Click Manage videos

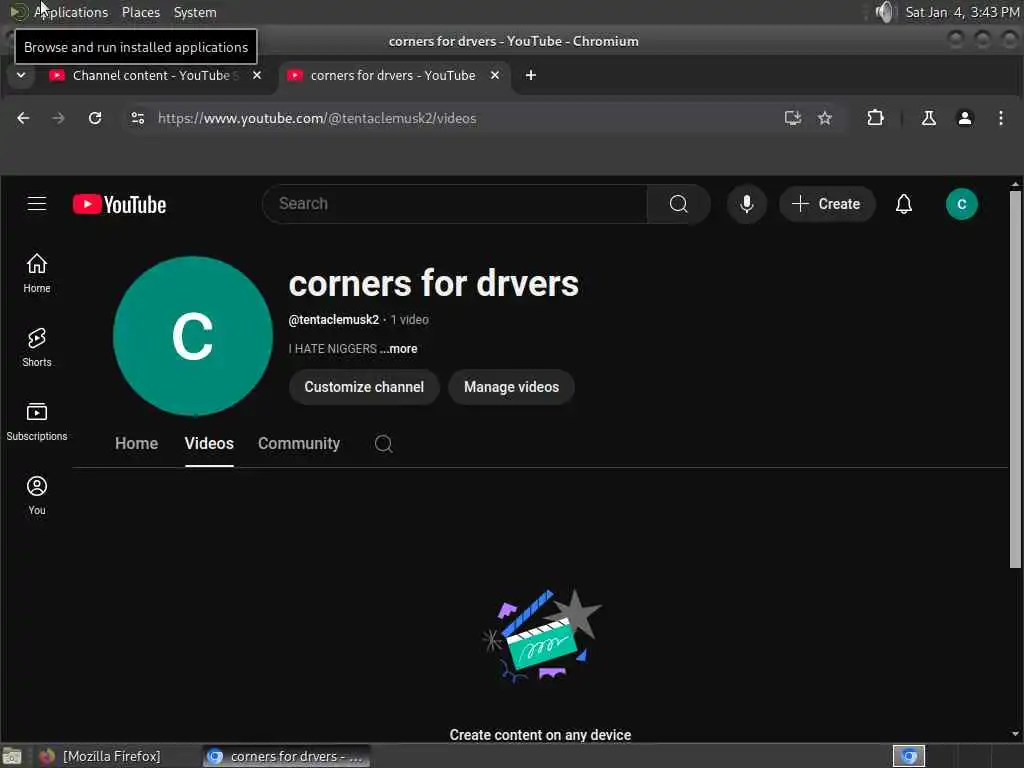point(511,387)
